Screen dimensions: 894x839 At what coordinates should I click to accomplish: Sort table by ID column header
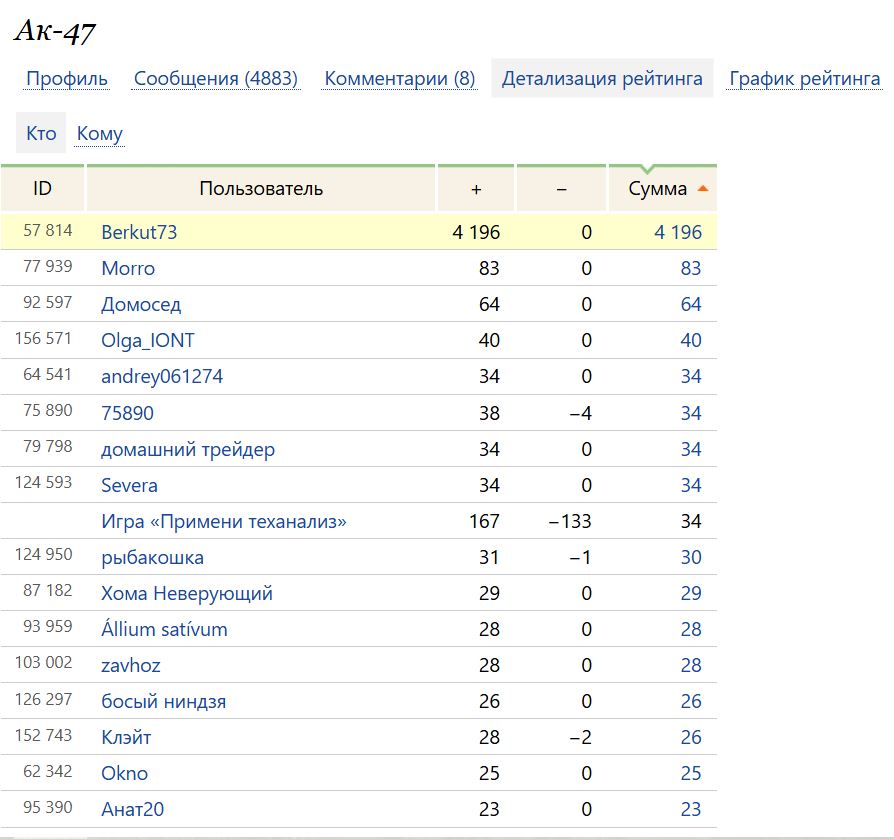tap(42, 189)
